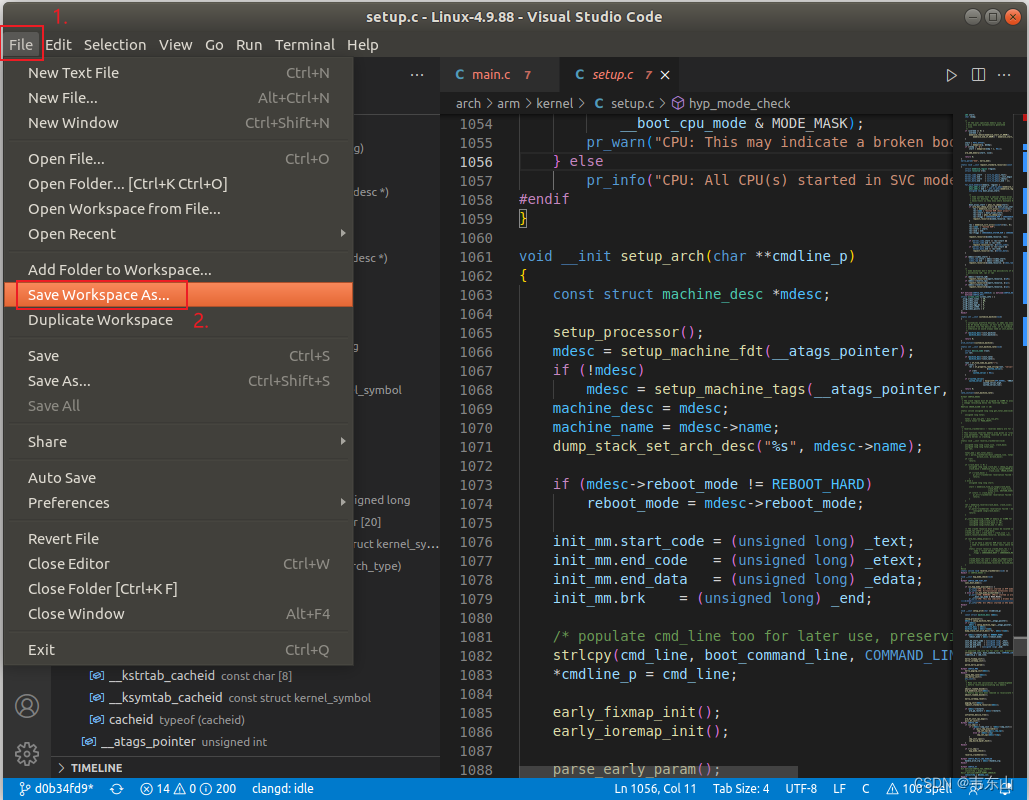
Task: Open the Edit menu
Action: (58, 45)
